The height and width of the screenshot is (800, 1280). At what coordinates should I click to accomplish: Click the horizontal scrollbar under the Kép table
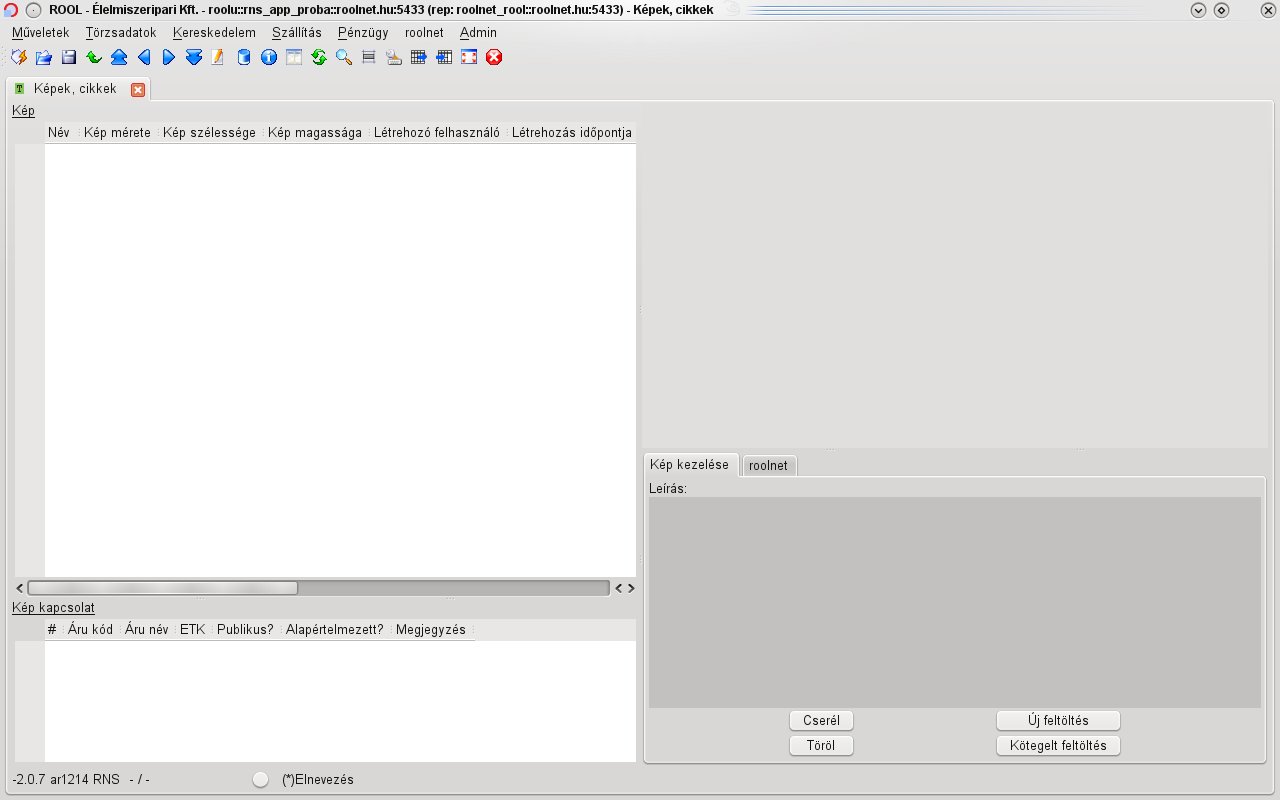click(450, 588)
